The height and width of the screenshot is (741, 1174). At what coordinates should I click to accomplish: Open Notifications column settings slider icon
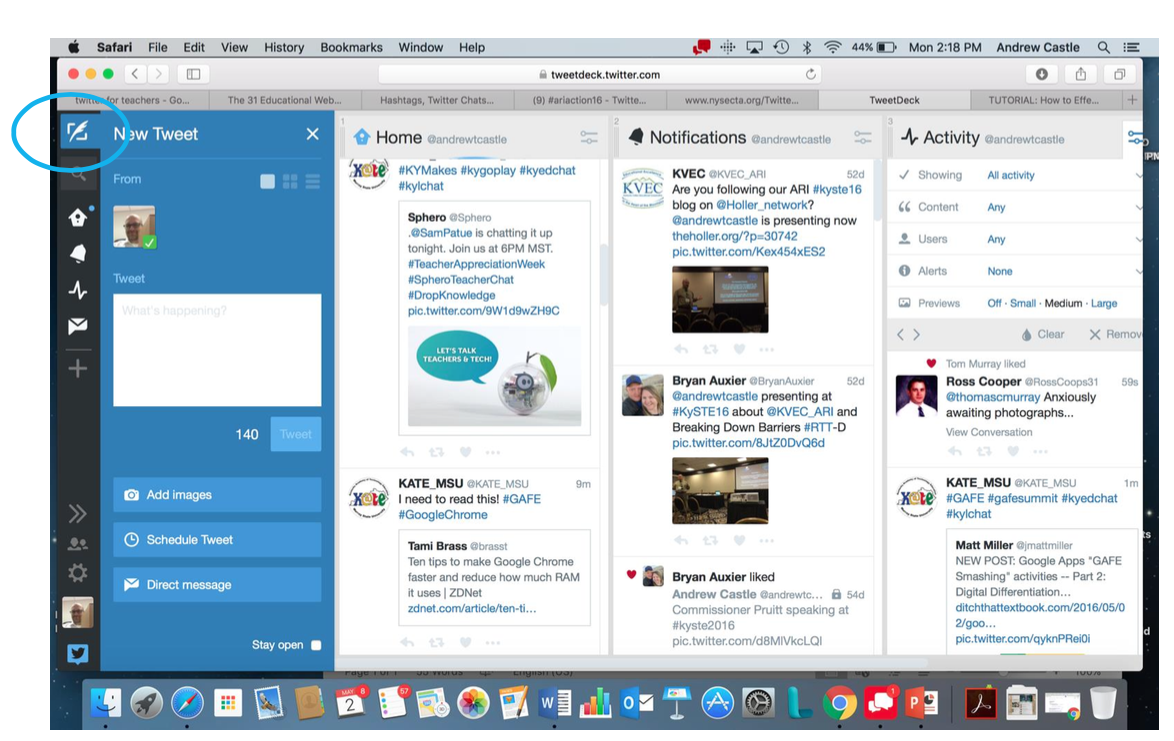863,138
